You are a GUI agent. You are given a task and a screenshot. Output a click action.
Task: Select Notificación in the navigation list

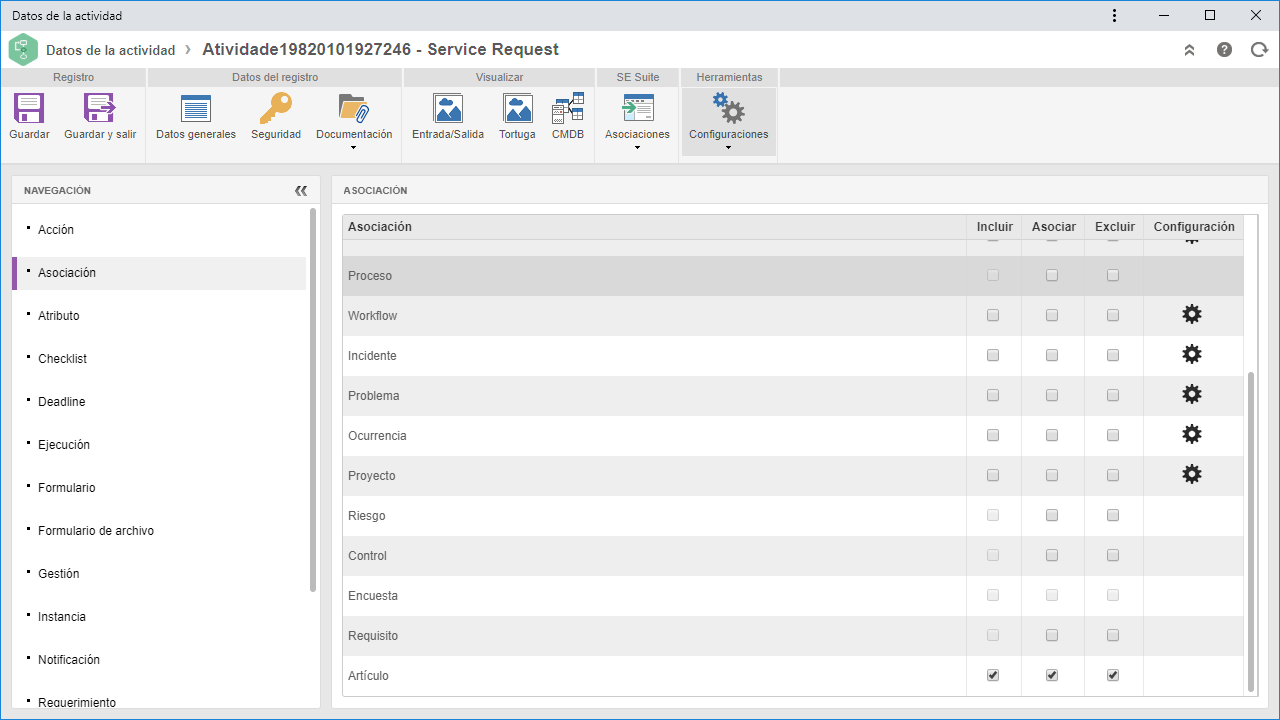pyautogui.click(x=159, y=660)
